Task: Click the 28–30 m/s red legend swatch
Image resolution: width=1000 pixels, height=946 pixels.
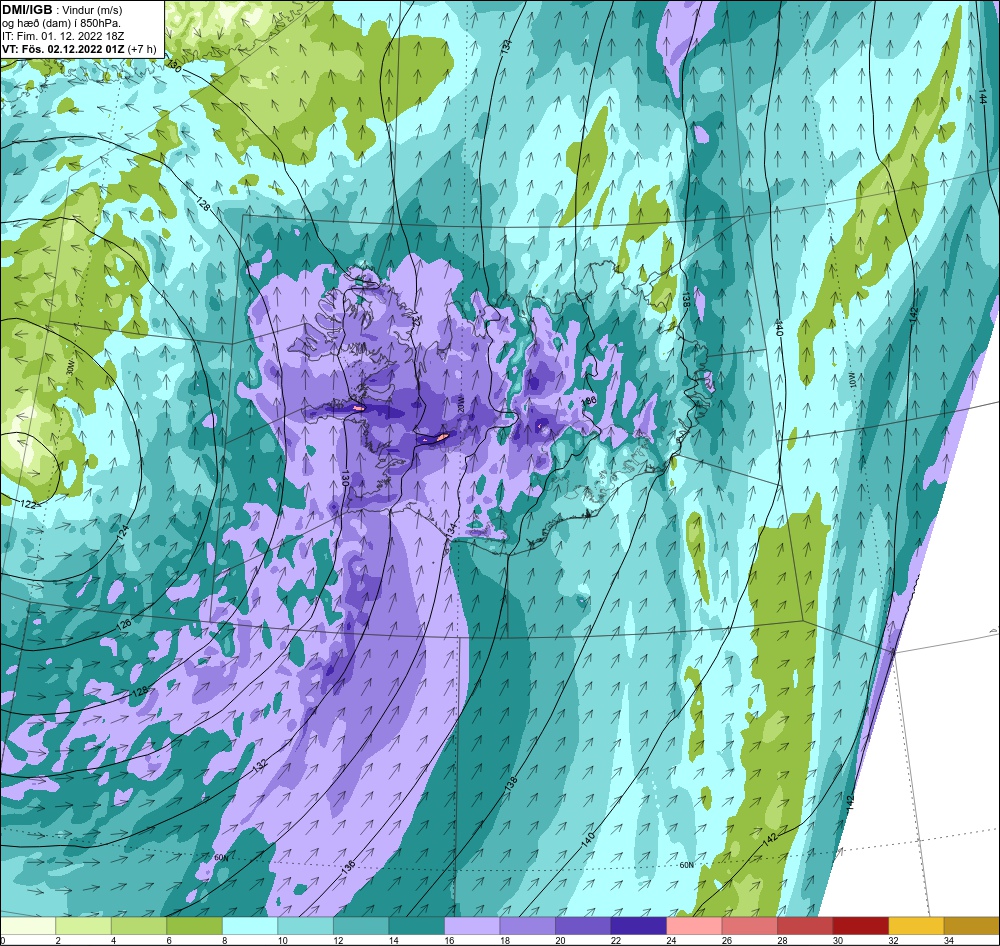Action: [x=805, y=925]
